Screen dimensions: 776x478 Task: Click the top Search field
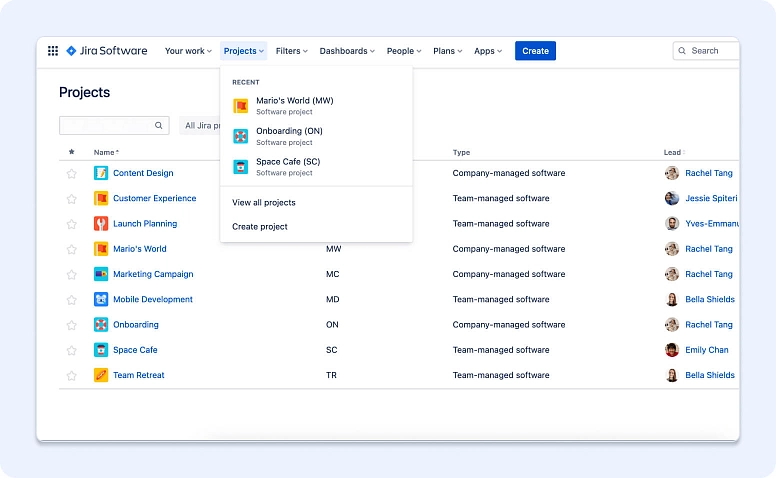706,50
